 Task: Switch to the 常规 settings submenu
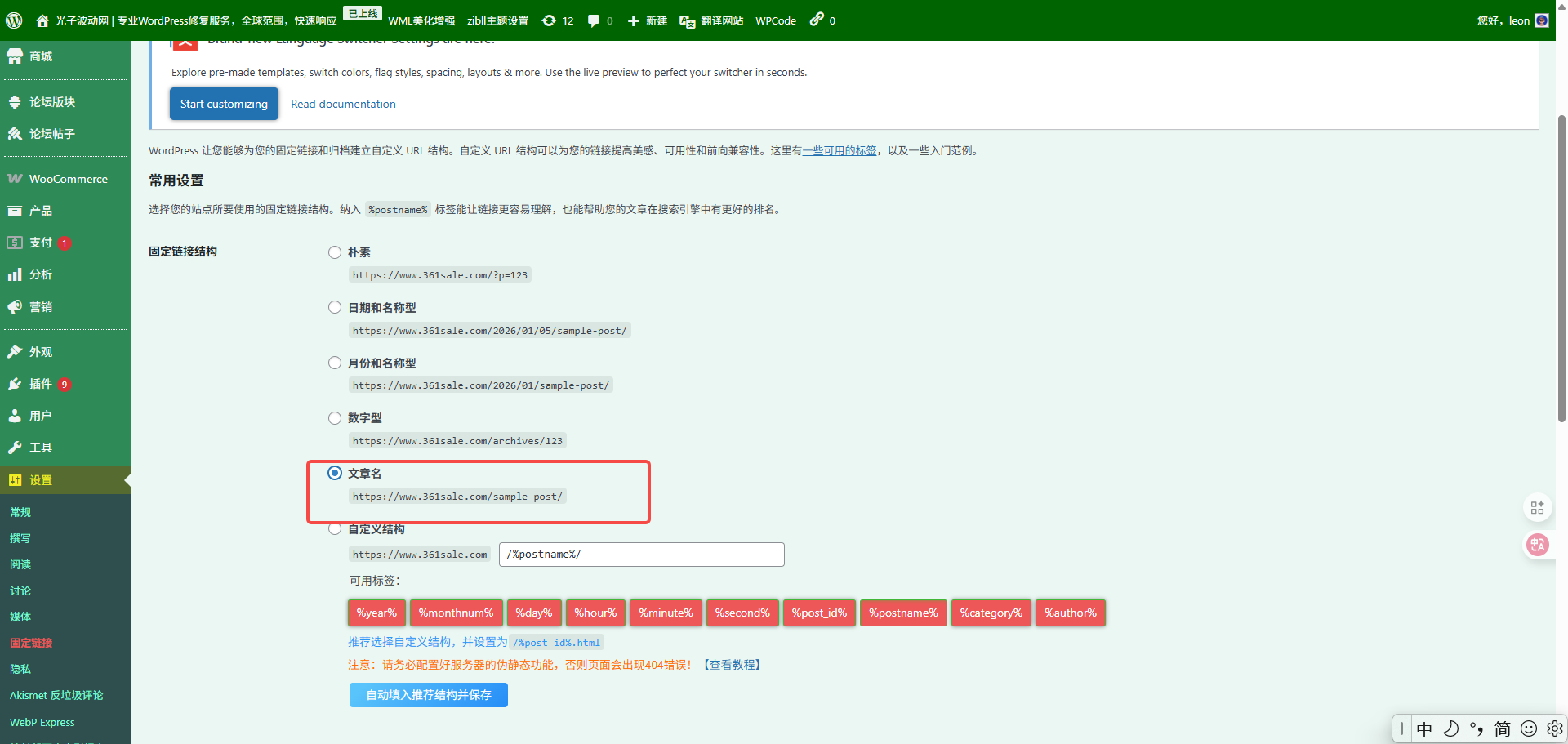20,512
